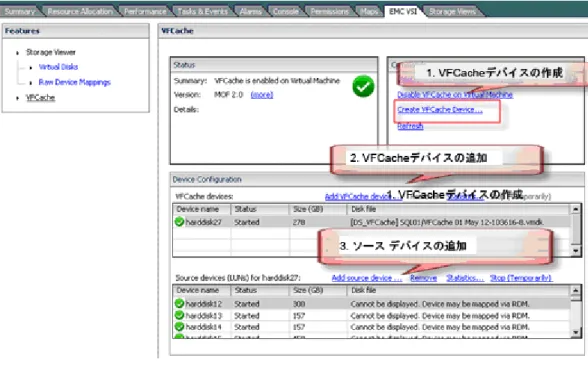Click the Refresh link in commands panel
Screen dimensions: 588x374
[x=410, y=126]
